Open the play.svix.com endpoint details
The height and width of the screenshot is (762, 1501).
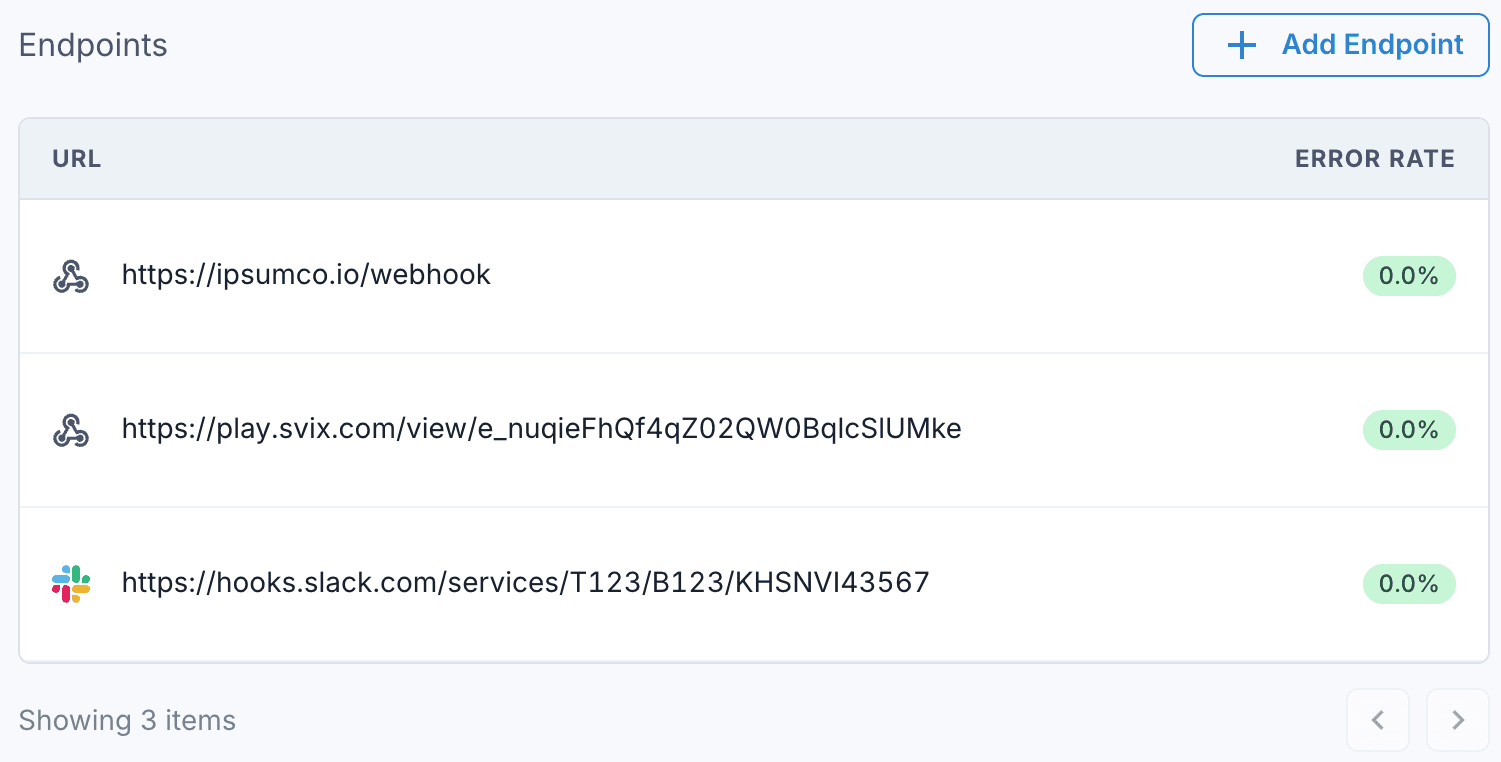point(541,429)
